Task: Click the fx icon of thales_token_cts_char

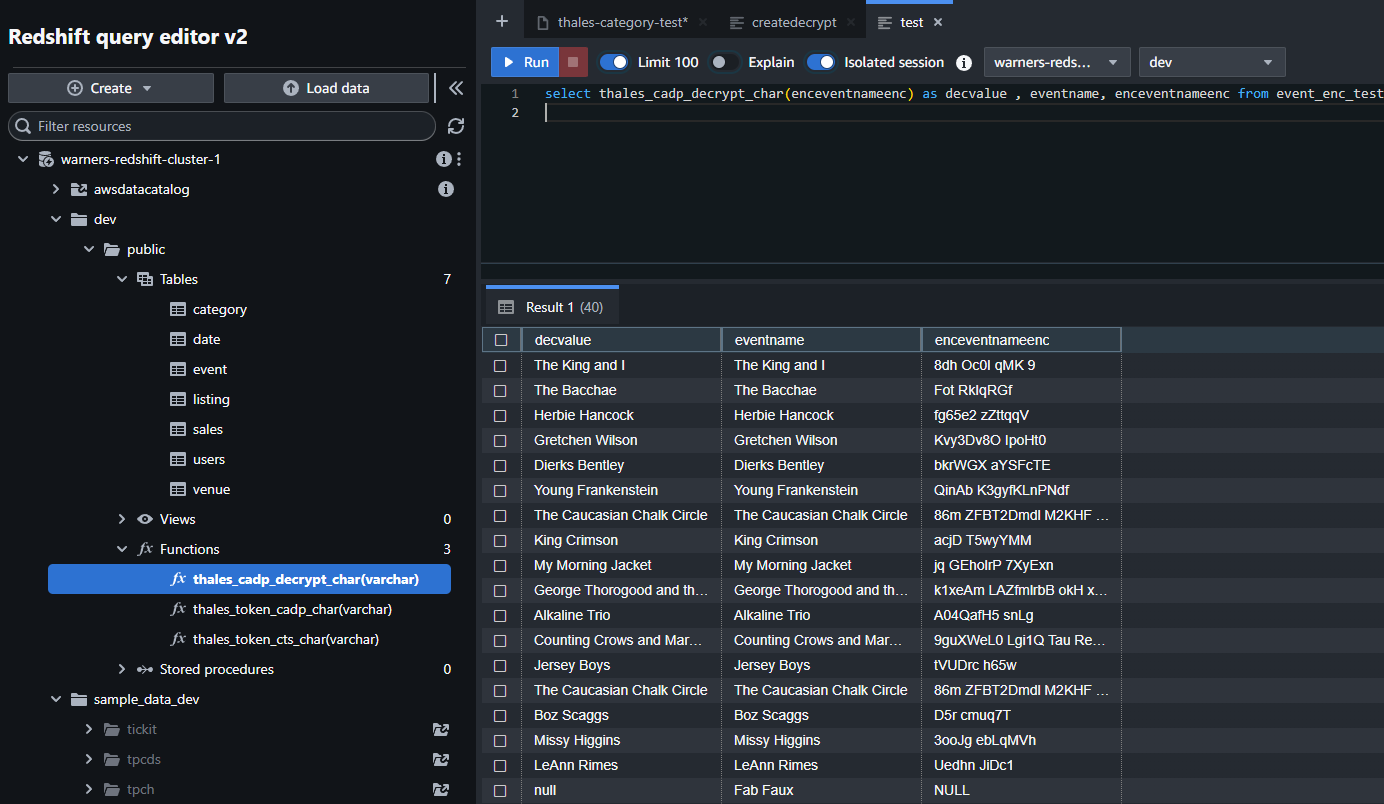Action: tap(178, 639)
